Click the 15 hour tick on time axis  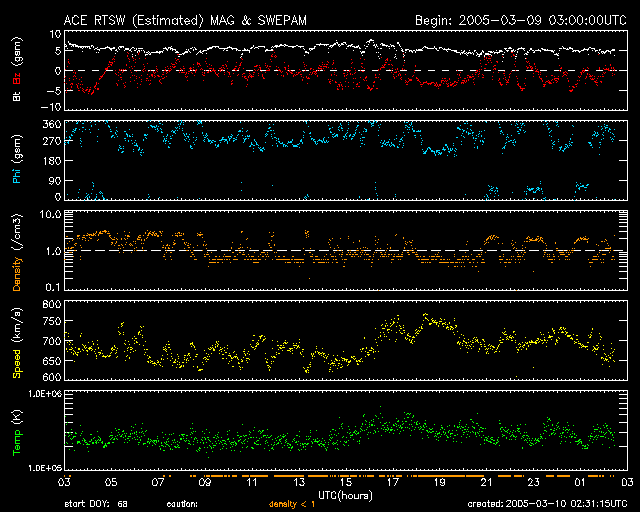click(x=346, y=481)
